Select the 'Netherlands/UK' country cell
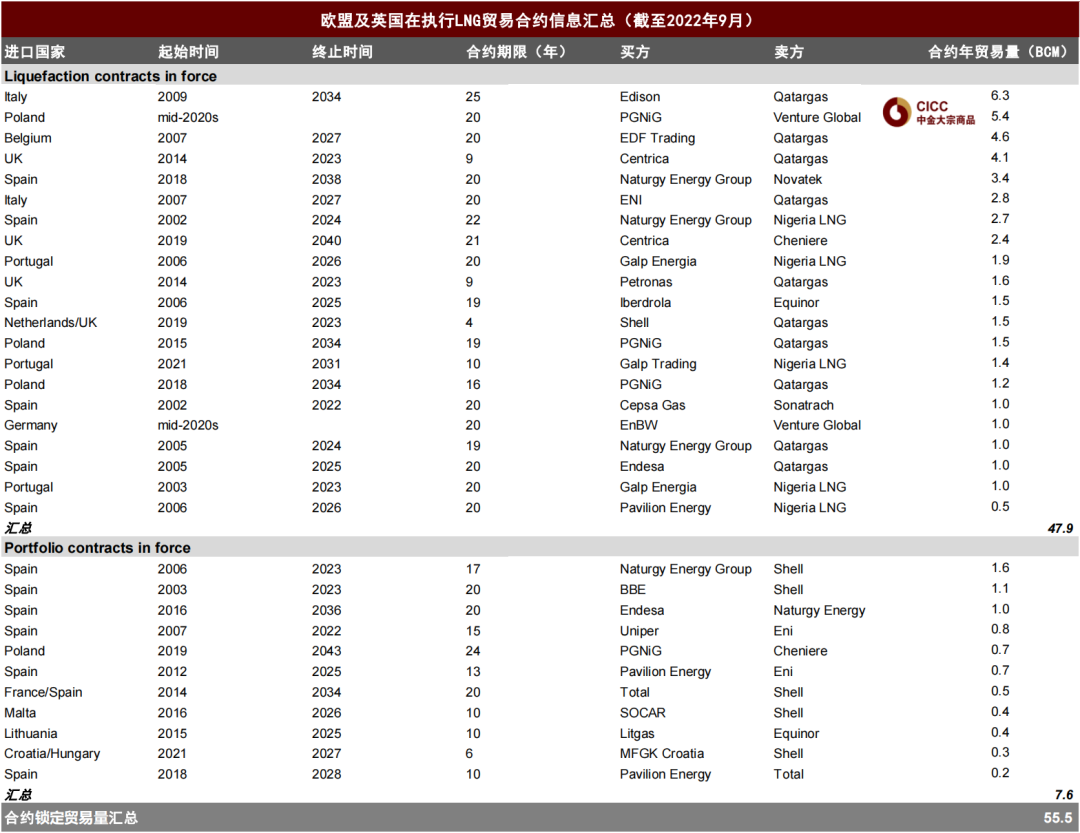This screenshot has width=1080, height=833. [50, 322]
